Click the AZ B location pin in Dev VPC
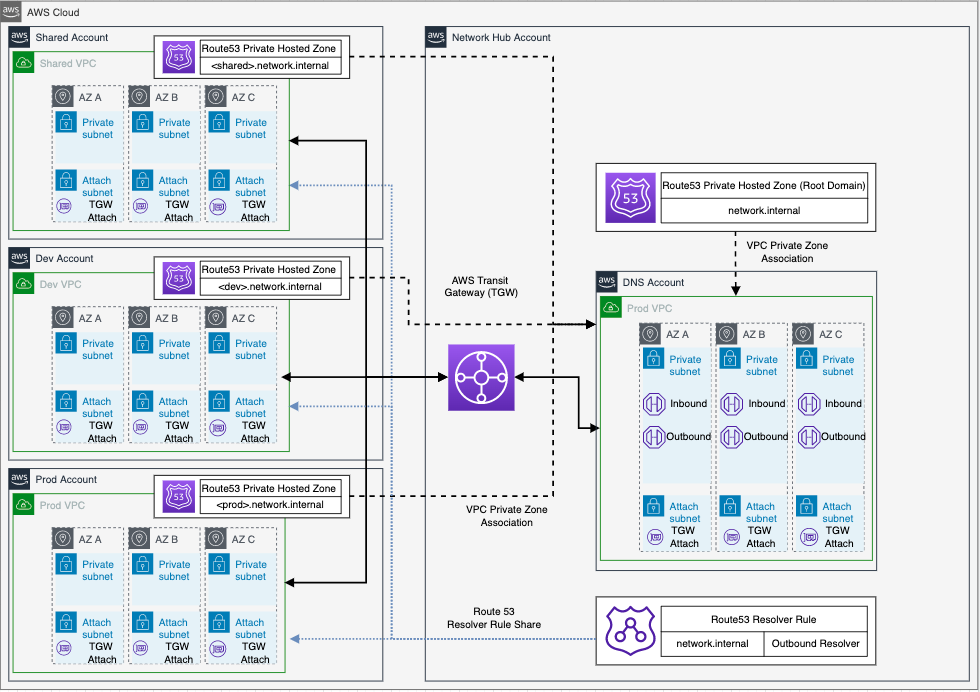 pos(139,318)
